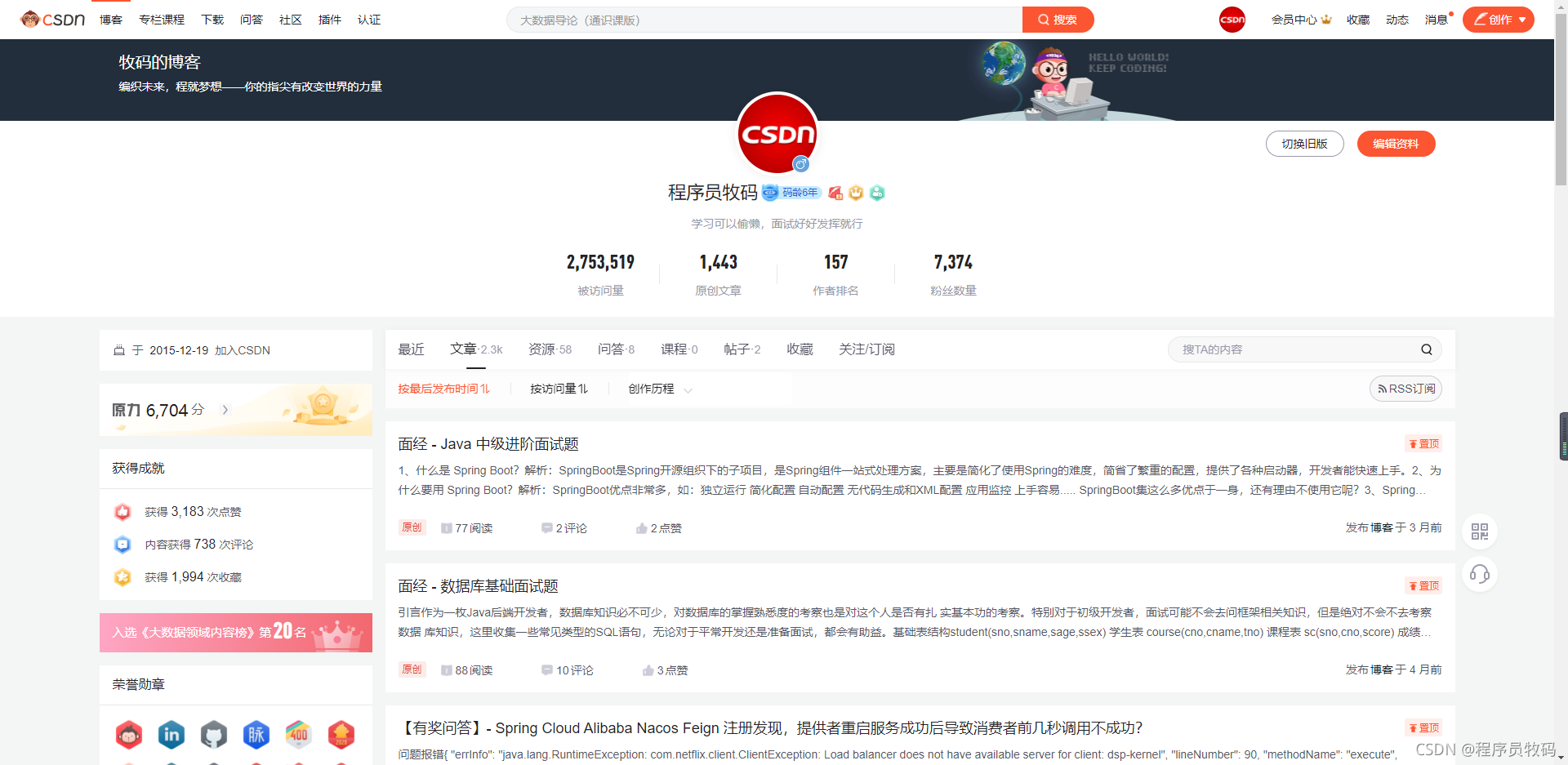Open 会员中心 in top bar
The width and height of the screenshot is (1568, 765).
point(1302,20)
